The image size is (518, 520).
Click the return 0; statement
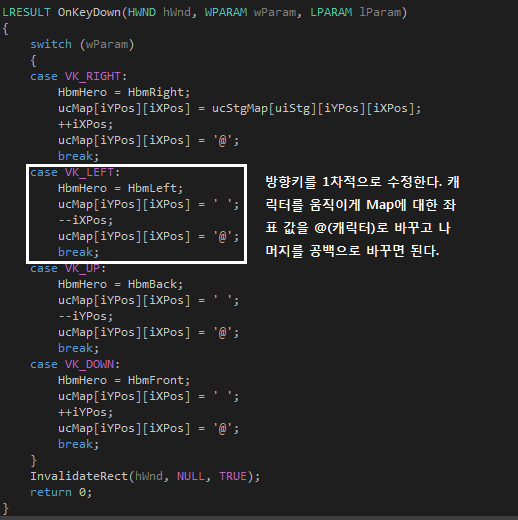[61, 492]
